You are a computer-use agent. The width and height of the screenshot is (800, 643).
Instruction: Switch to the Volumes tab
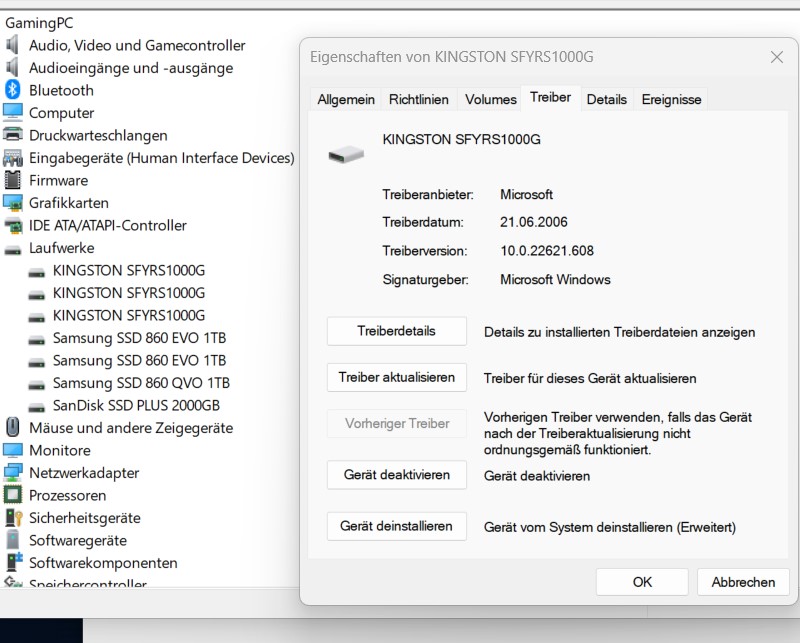pyautogui.click(x=490, y=99)
